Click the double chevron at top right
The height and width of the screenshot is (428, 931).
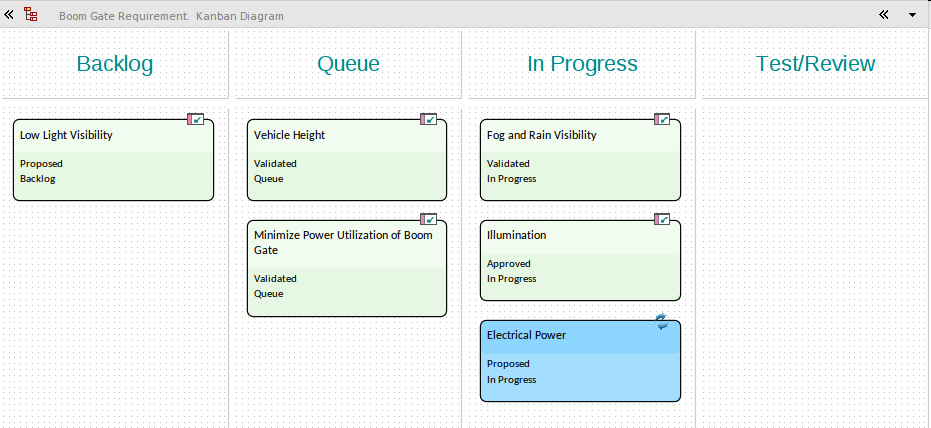[883, 15]
